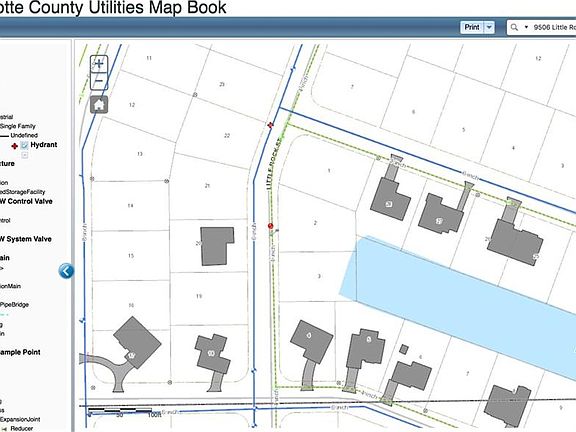Click the 'ExpansionJoint' legend entry
The width and height of the screenshot is (576, 432).
pos(20,419)
